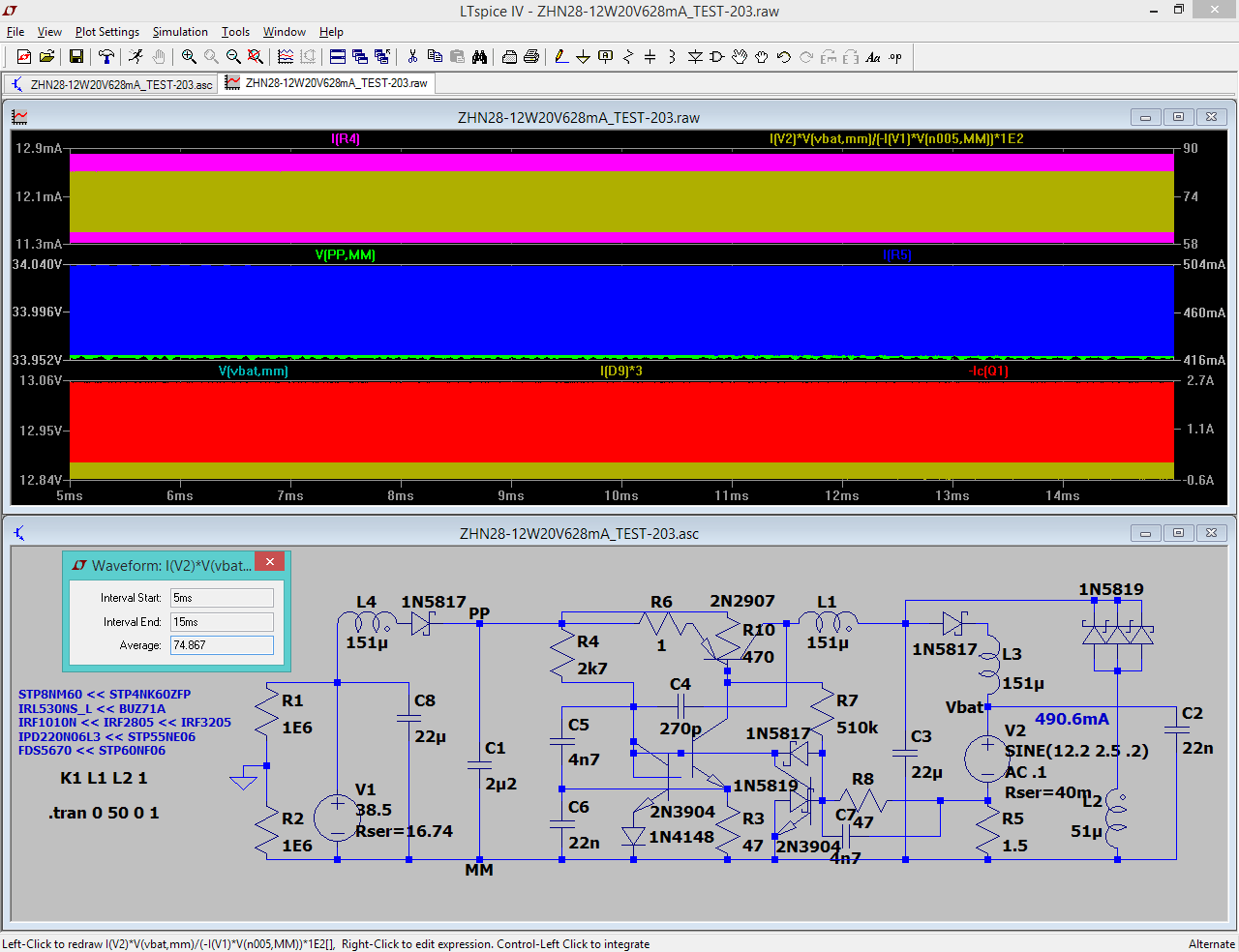The image size is (1239, 952).
Task: Open Control Panel hammer icon
Action: point(106,57)
